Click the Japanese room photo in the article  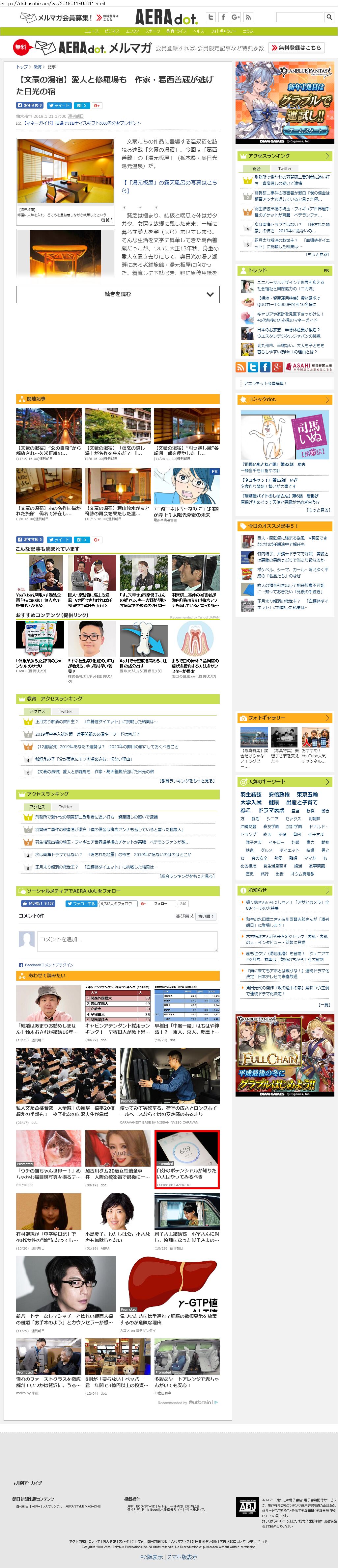(x=65, y=172)
